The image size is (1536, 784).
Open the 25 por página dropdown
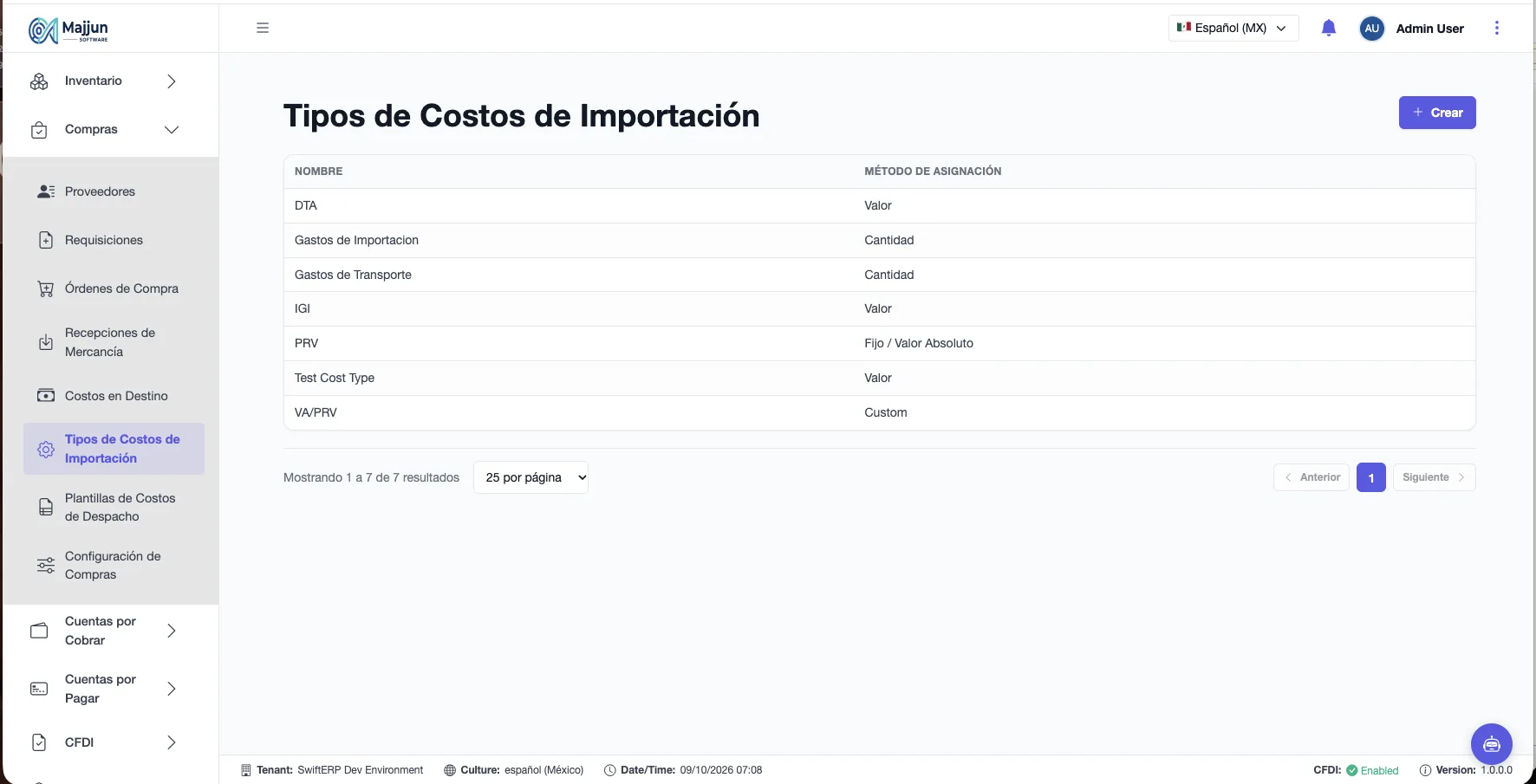click(x=530, y=477)
